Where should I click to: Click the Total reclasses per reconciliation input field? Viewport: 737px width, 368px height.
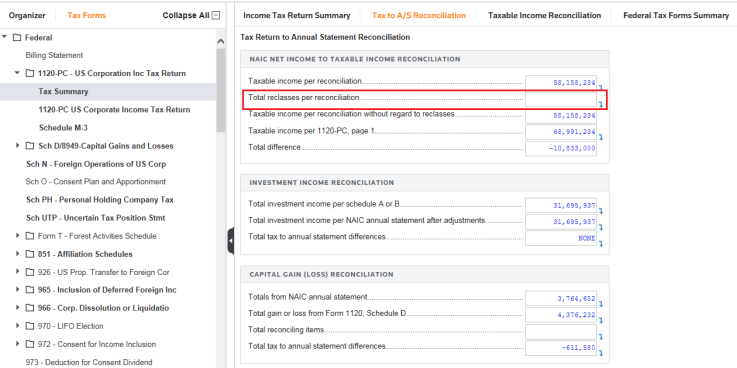561,99
